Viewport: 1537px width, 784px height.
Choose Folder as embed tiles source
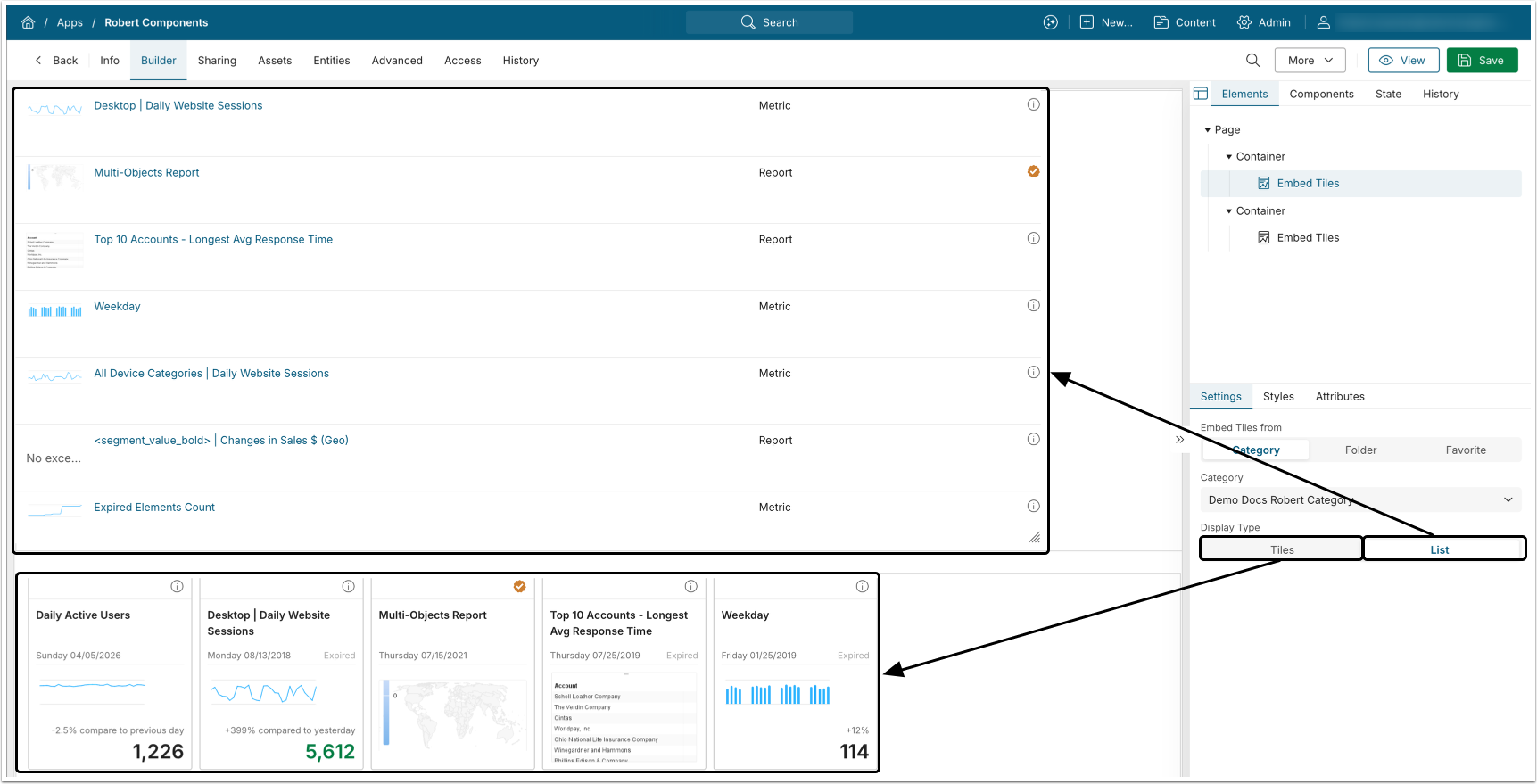pos(1360,450)
